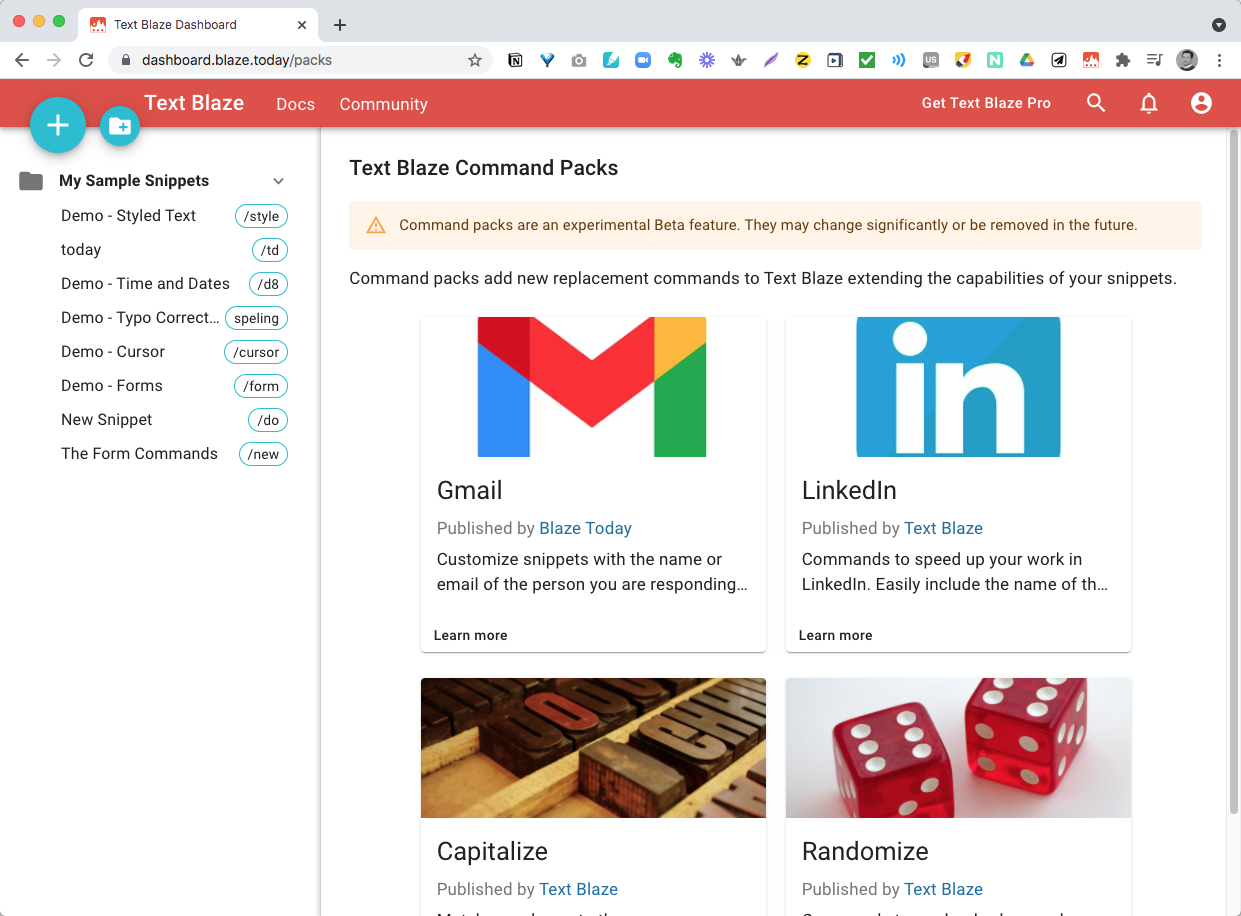
Task: Click the green checkmark extension icon
Action: (x=867, y=60)
